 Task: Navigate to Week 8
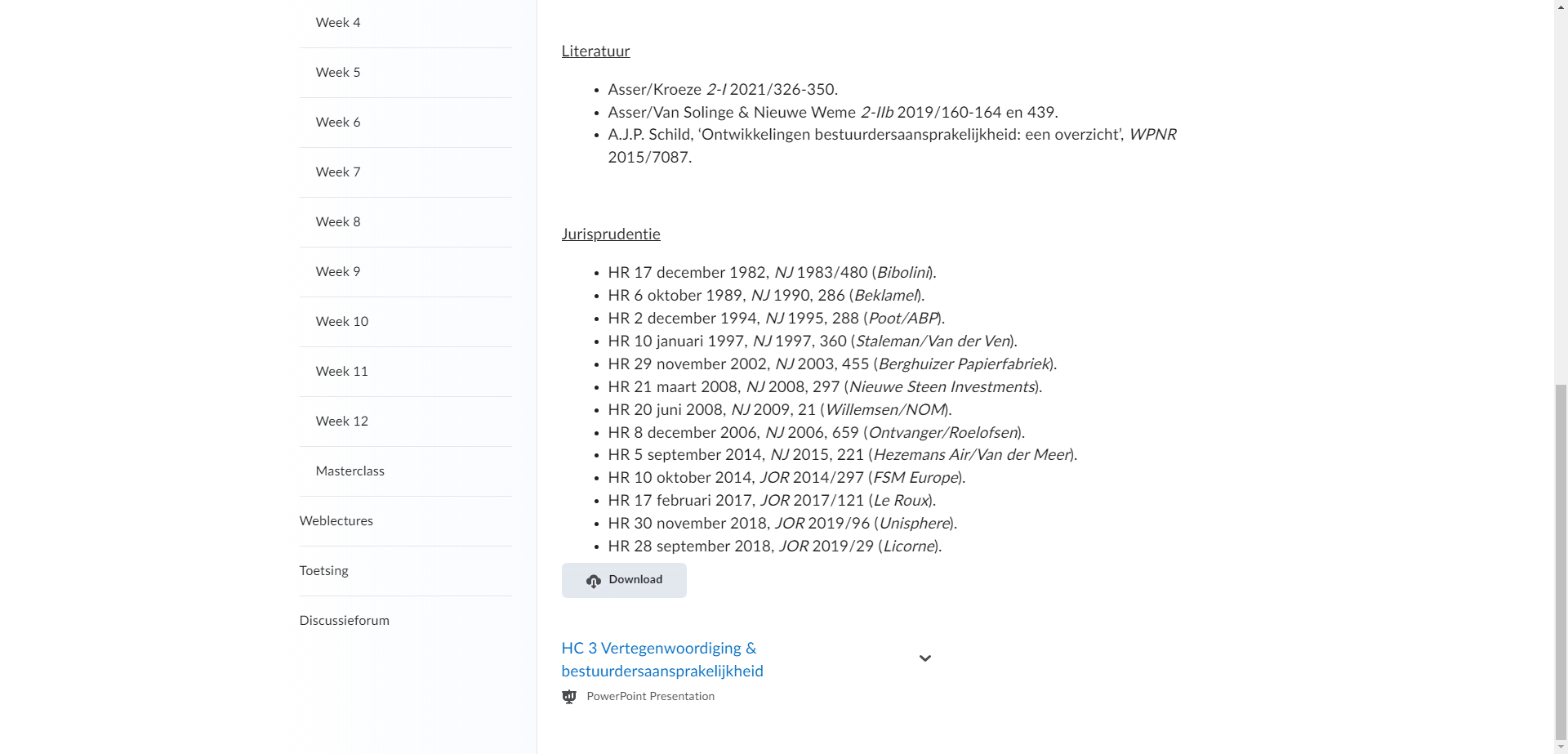point(338,222)
